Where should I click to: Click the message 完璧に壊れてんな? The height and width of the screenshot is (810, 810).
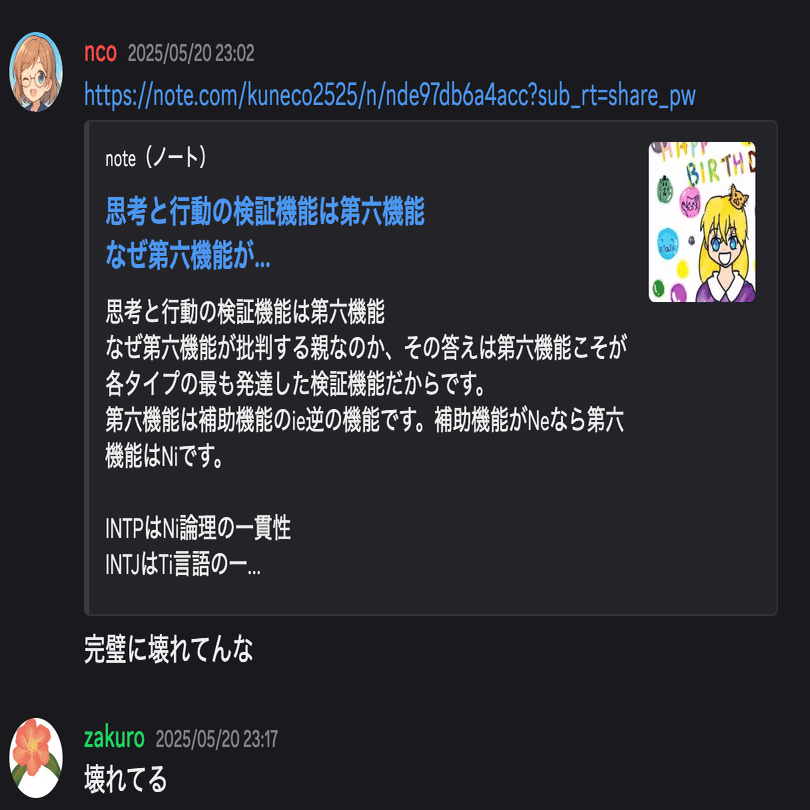(x=168, y=649)
